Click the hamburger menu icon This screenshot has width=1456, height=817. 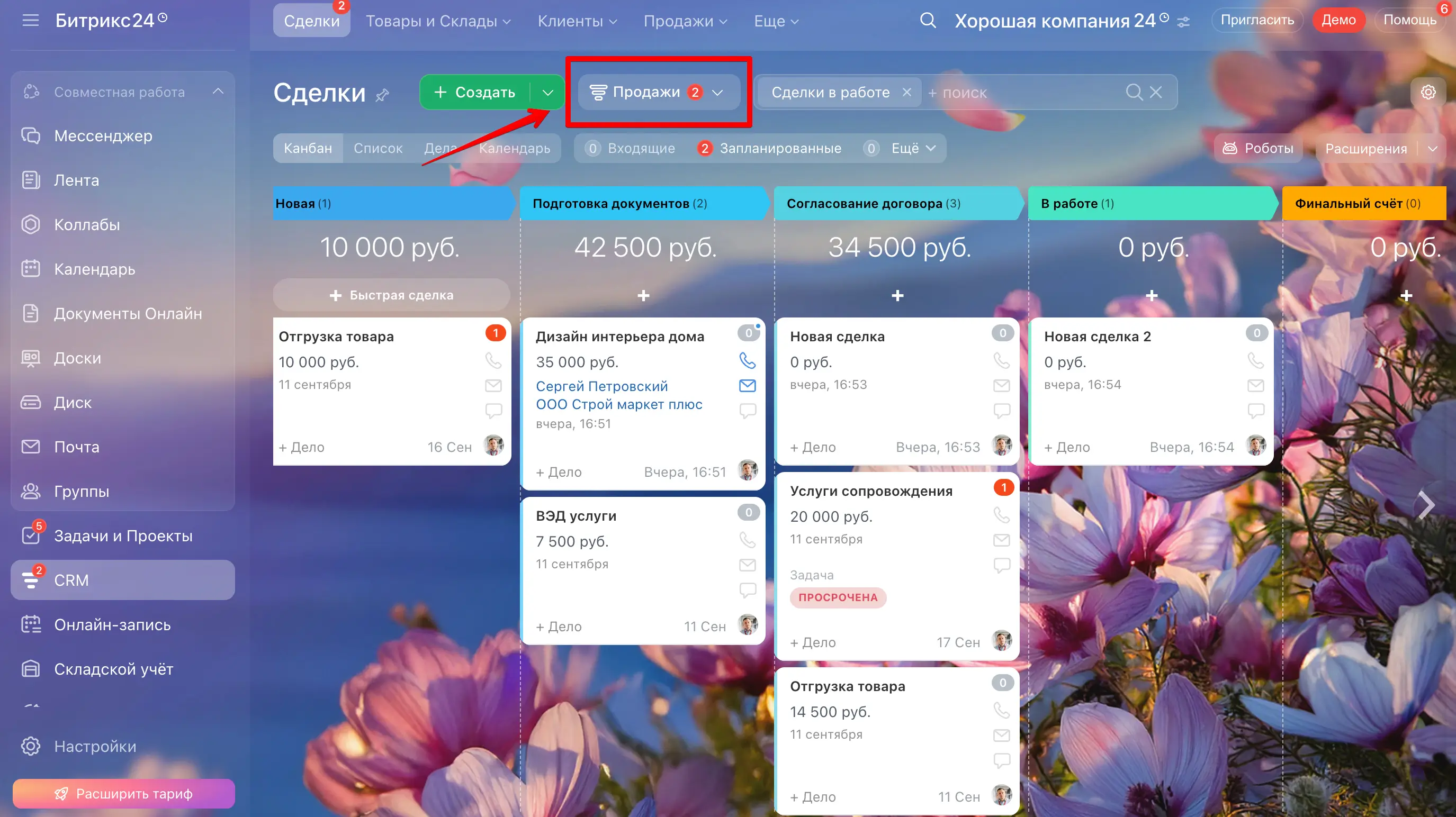(x=31, y=21)
